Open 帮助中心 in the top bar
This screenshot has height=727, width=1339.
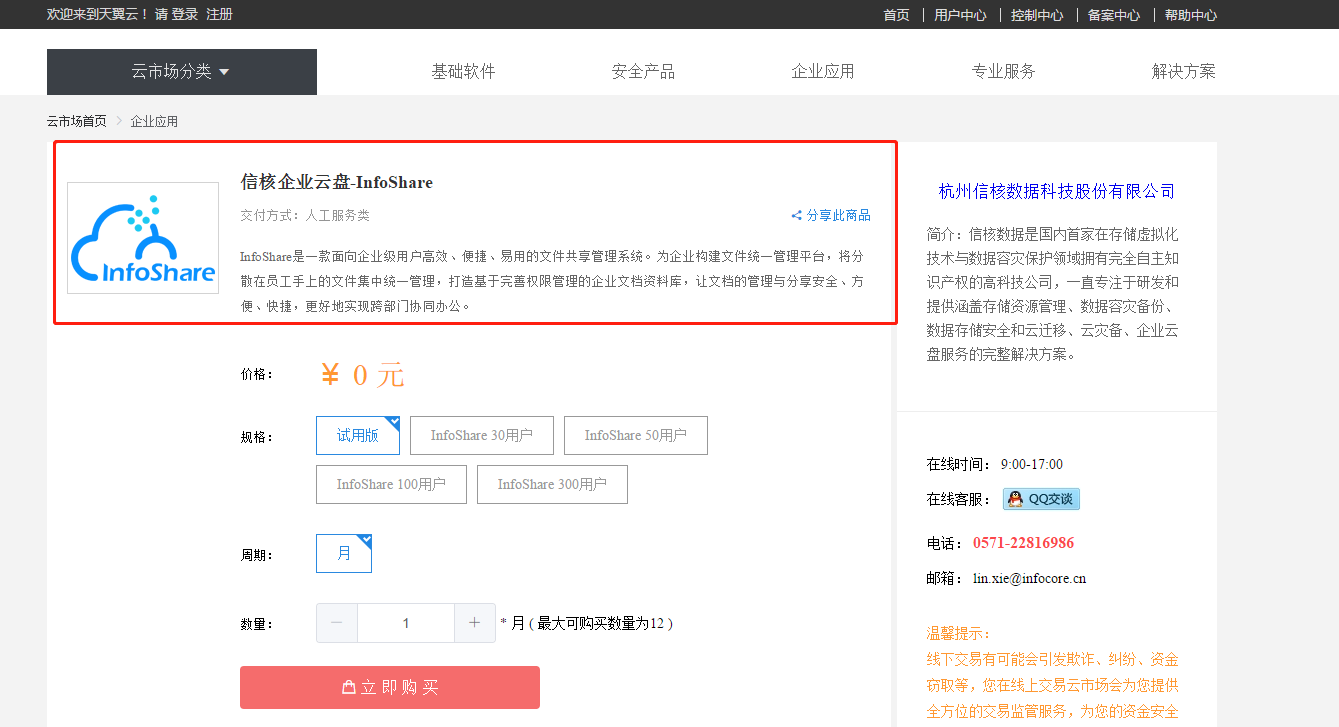click(x=1191, y=15)
